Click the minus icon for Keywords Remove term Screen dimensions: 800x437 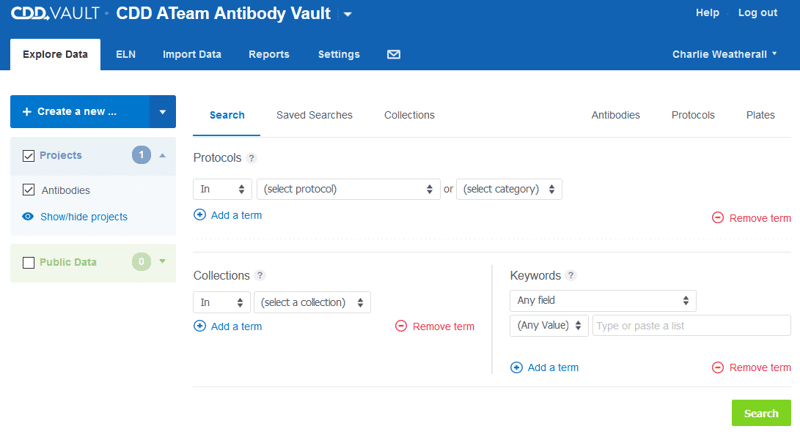tap(717, 367)
